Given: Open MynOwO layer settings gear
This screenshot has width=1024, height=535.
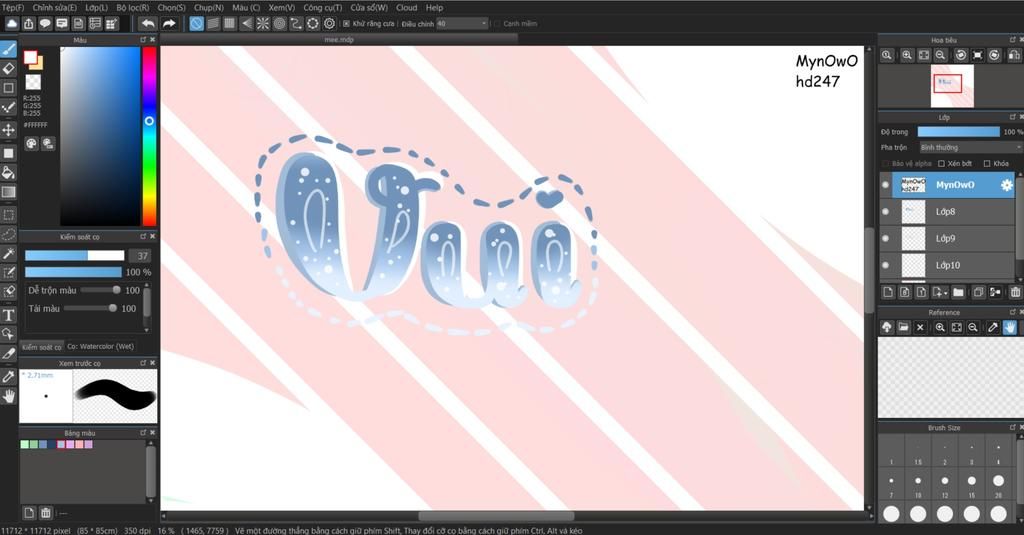Looking at the screenshot, I should click(x=1006, y=186).
